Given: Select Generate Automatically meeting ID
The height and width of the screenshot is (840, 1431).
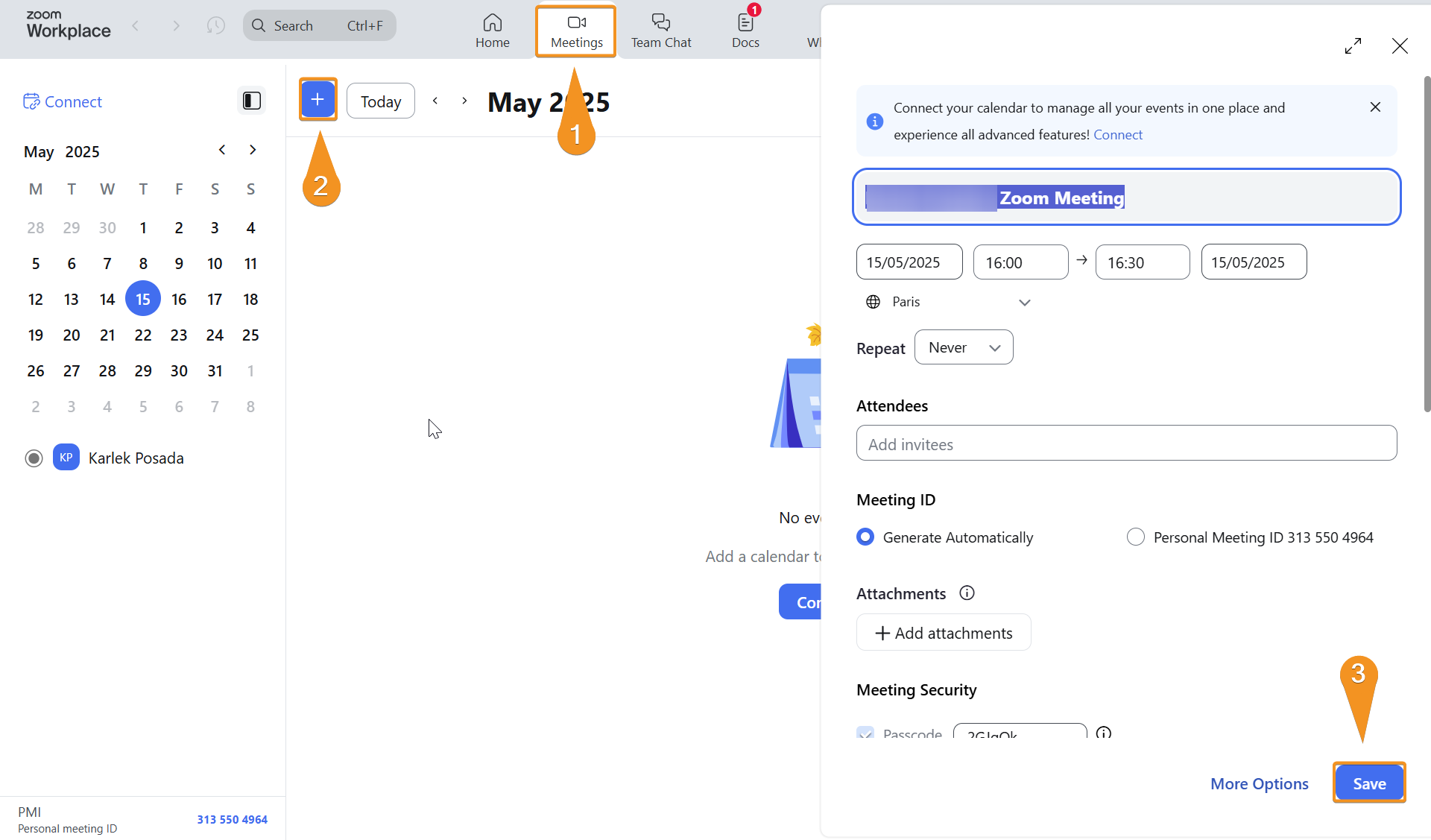Looking at the screenshot, I should click(x=865, y=537).
